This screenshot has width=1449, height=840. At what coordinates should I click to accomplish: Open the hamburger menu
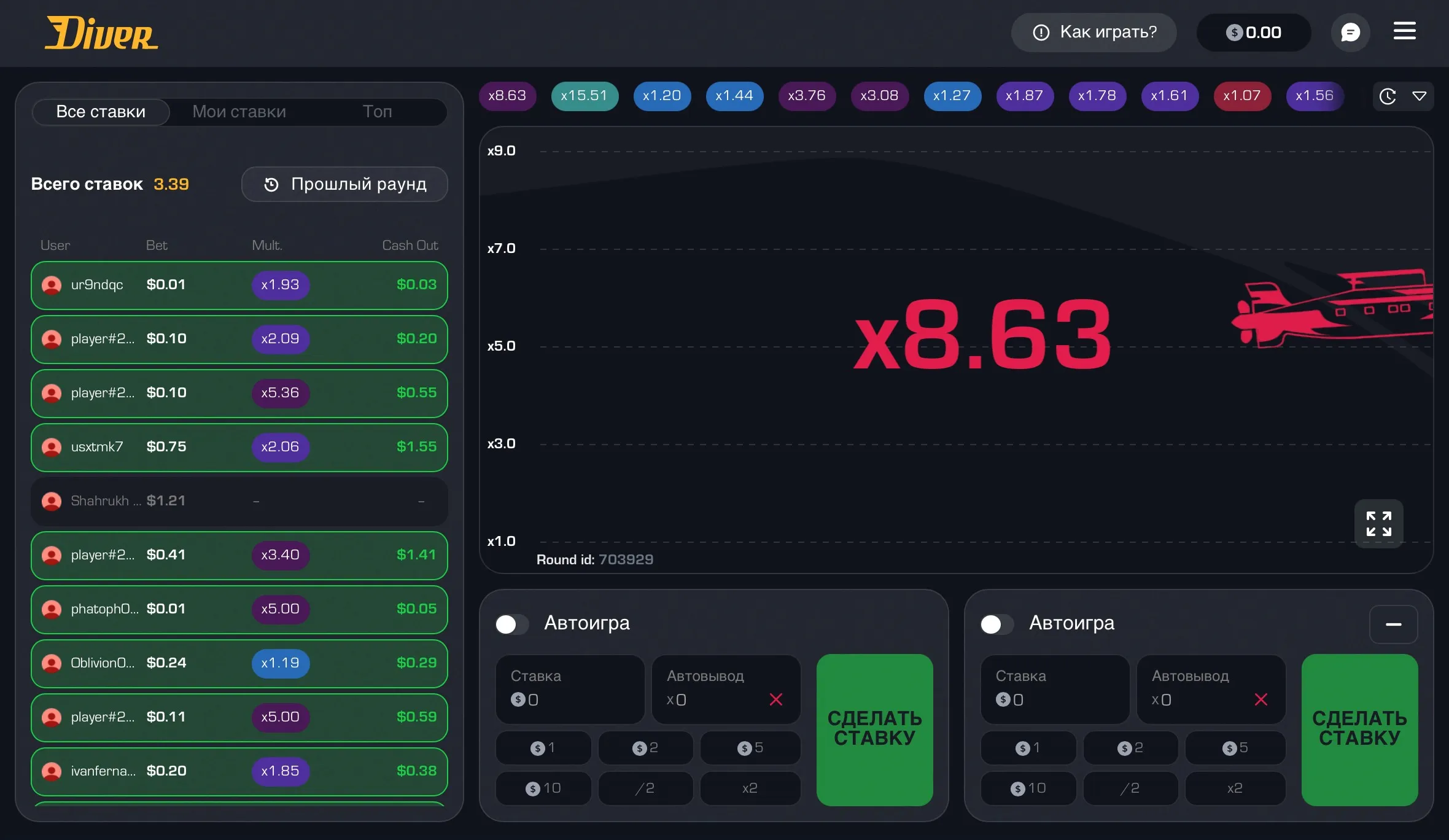tap(1404, 31)
